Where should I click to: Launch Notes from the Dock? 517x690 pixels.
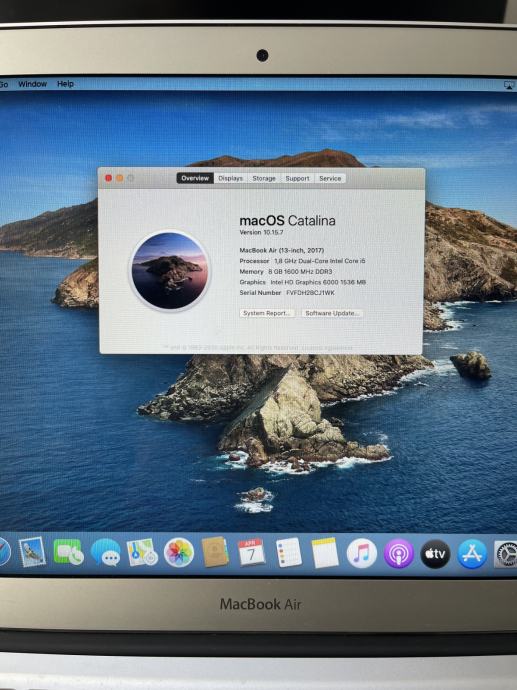[325, 553]
